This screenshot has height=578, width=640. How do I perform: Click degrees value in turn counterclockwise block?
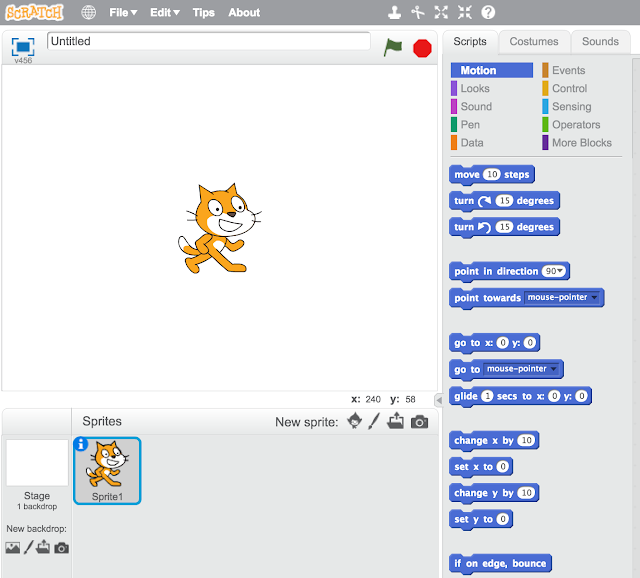(x=504, y=227)
